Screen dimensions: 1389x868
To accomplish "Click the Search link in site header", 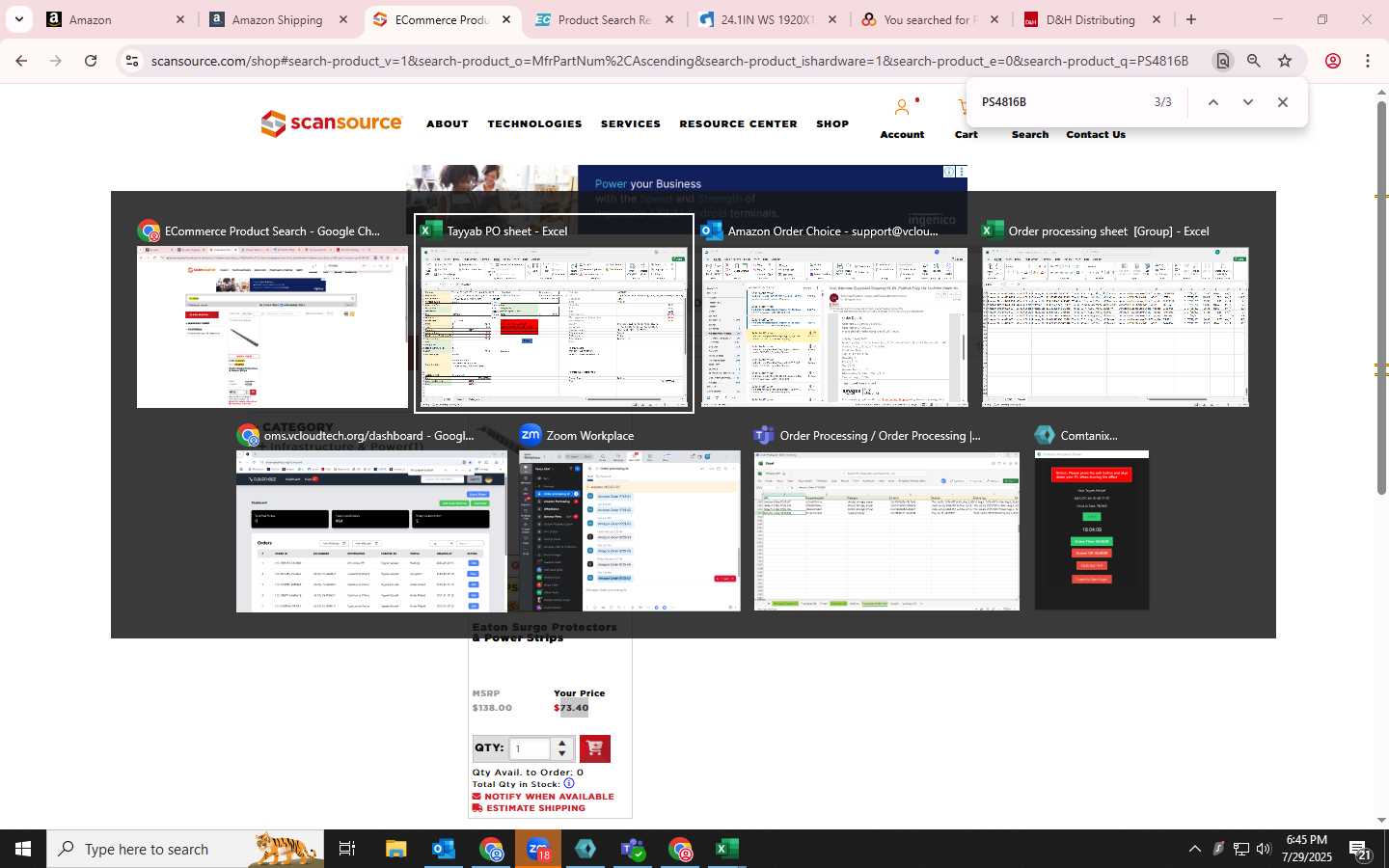I will click(1029, 134).
